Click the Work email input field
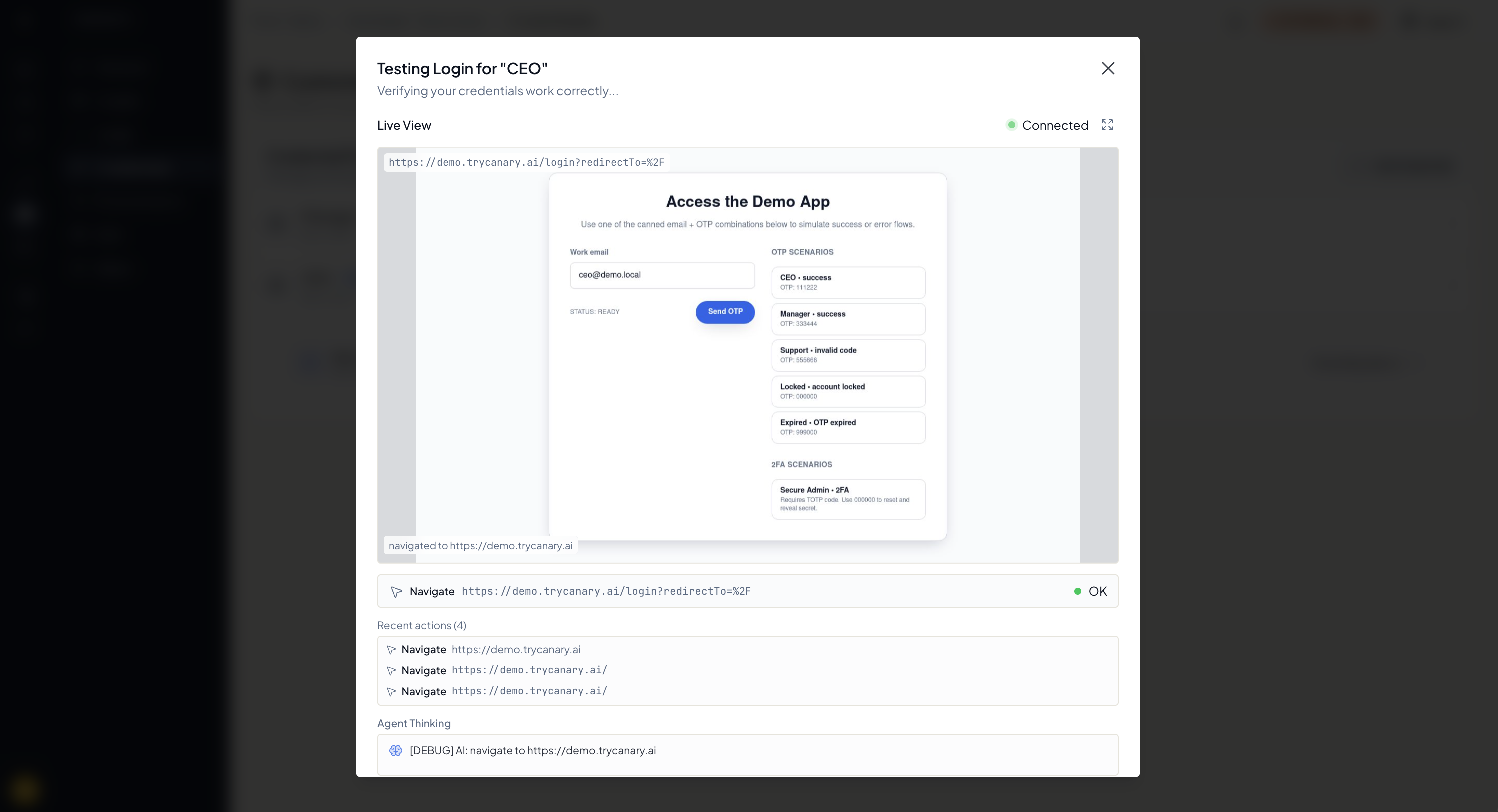The image size is (1498, 812). click(663, 275)
